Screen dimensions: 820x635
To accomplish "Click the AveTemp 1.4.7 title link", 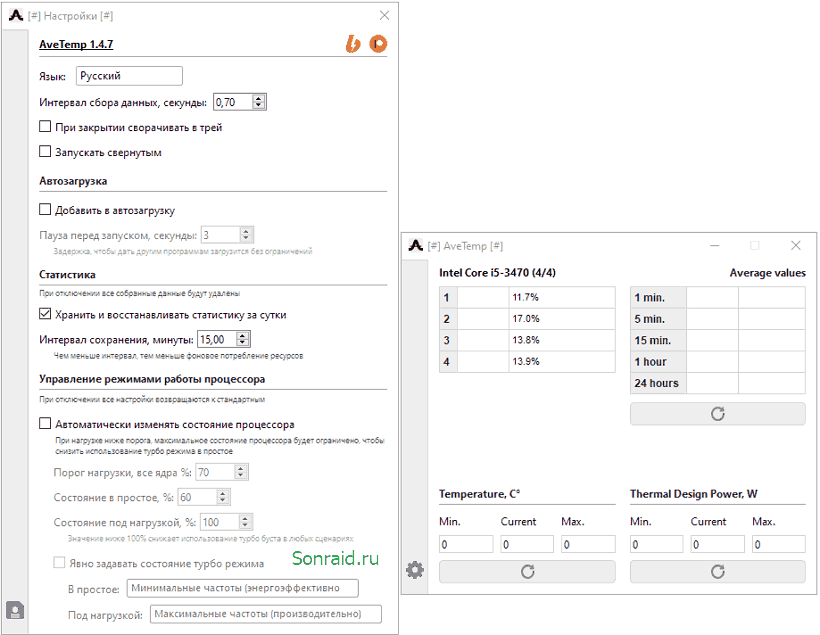I will pos(76,44).
